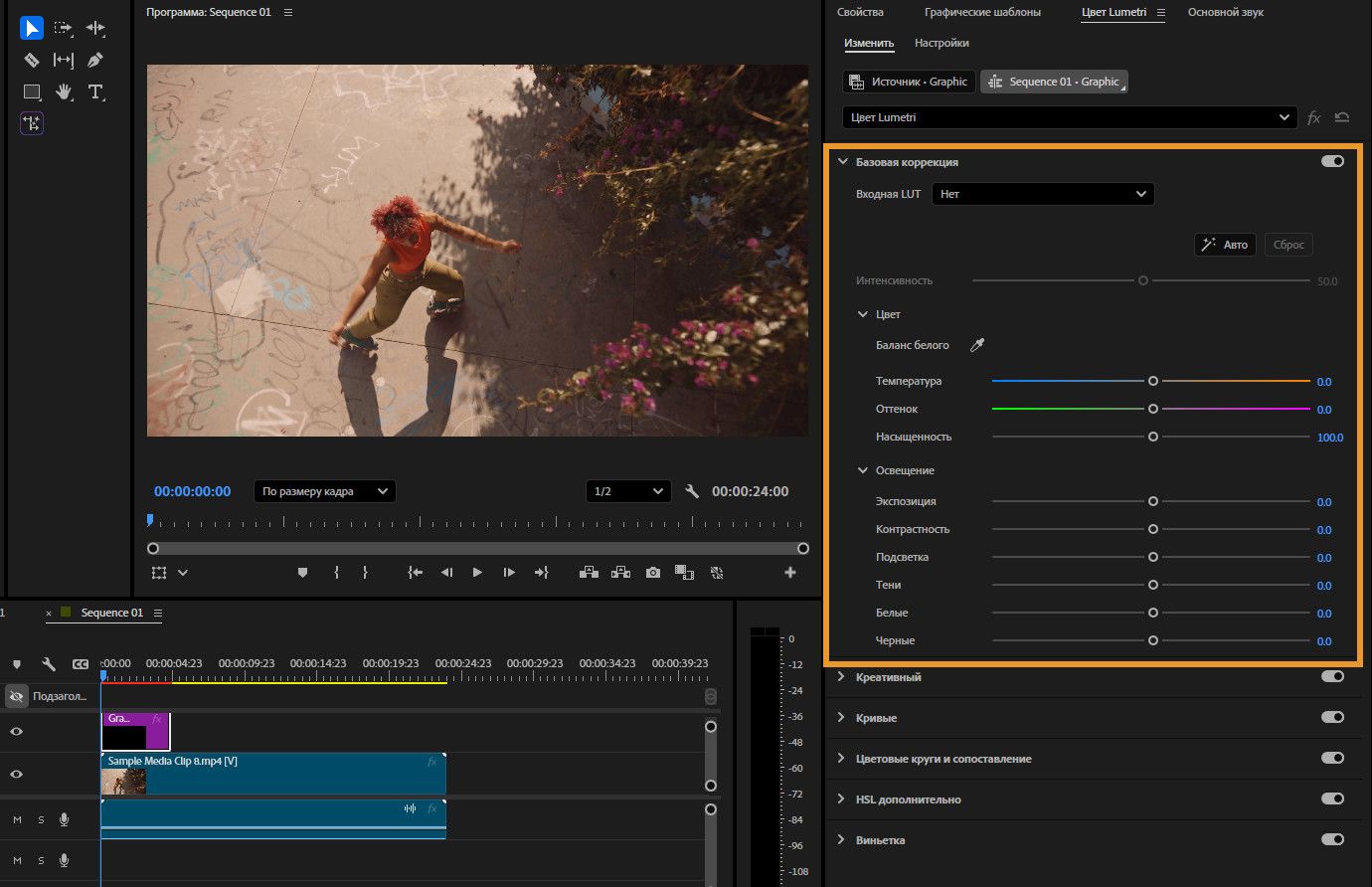The width and height of the screenshot is (1372, 887).
Task: Select the Type tool
Action: (95, 91)
